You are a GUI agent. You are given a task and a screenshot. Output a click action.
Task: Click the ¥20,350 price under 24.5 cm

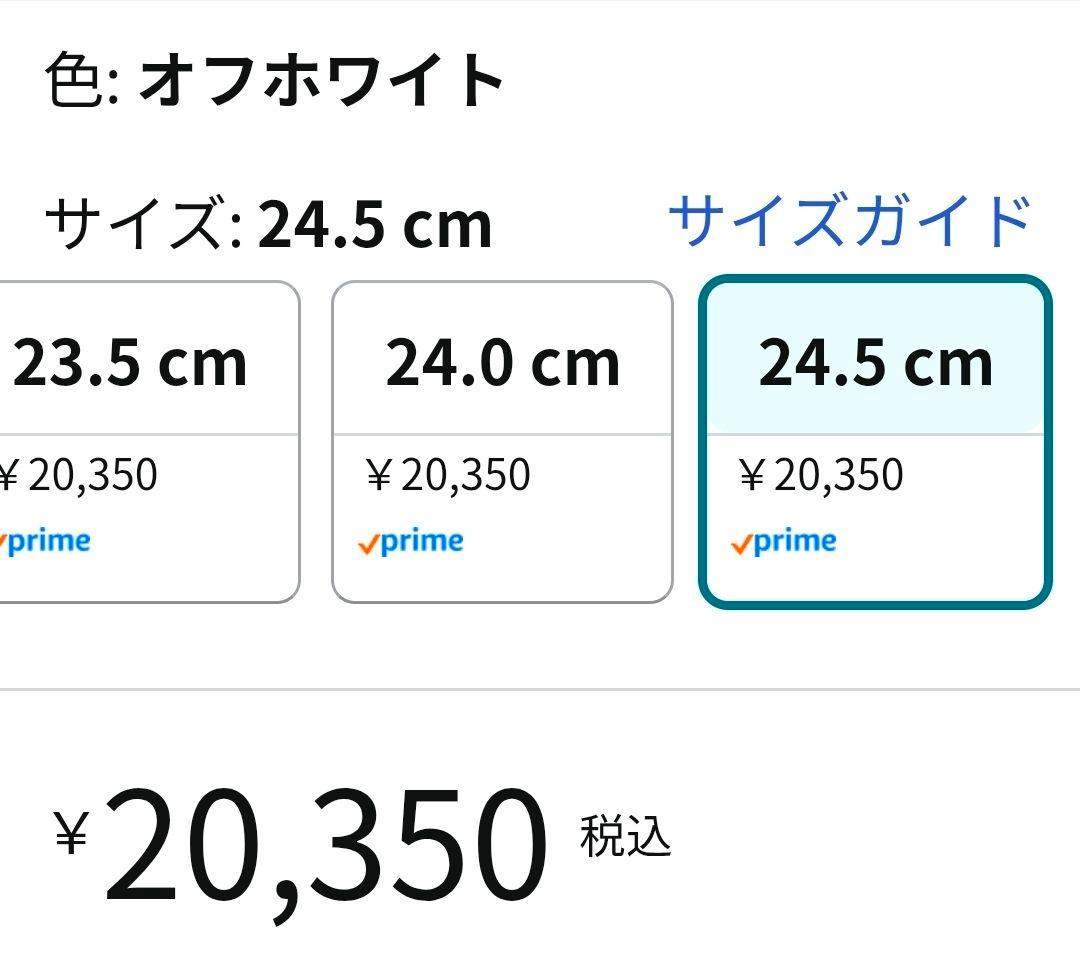pyautogui.click(x=821, y=475)
